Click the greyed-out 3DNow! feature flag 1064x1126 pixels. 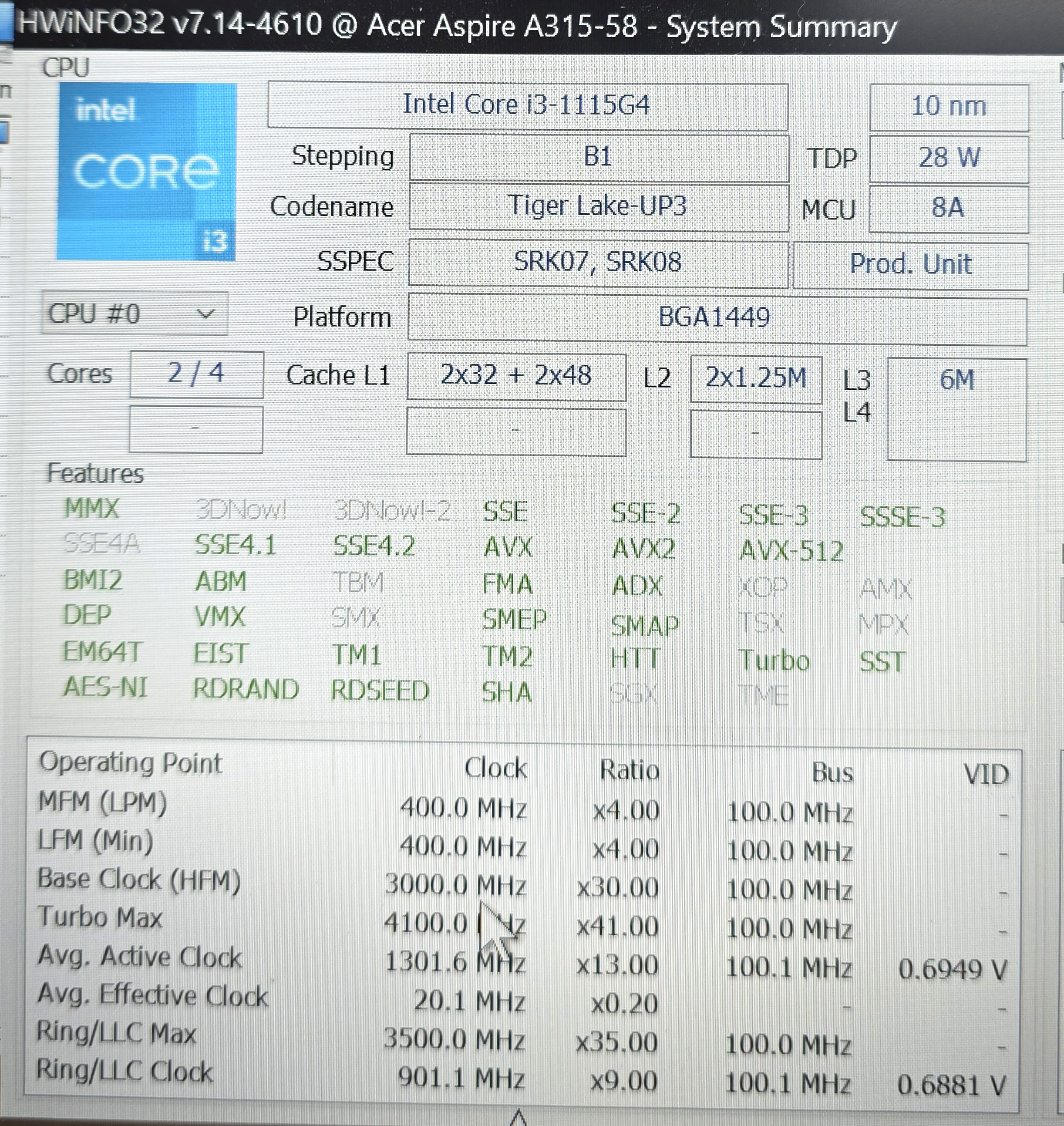point(241,511)
